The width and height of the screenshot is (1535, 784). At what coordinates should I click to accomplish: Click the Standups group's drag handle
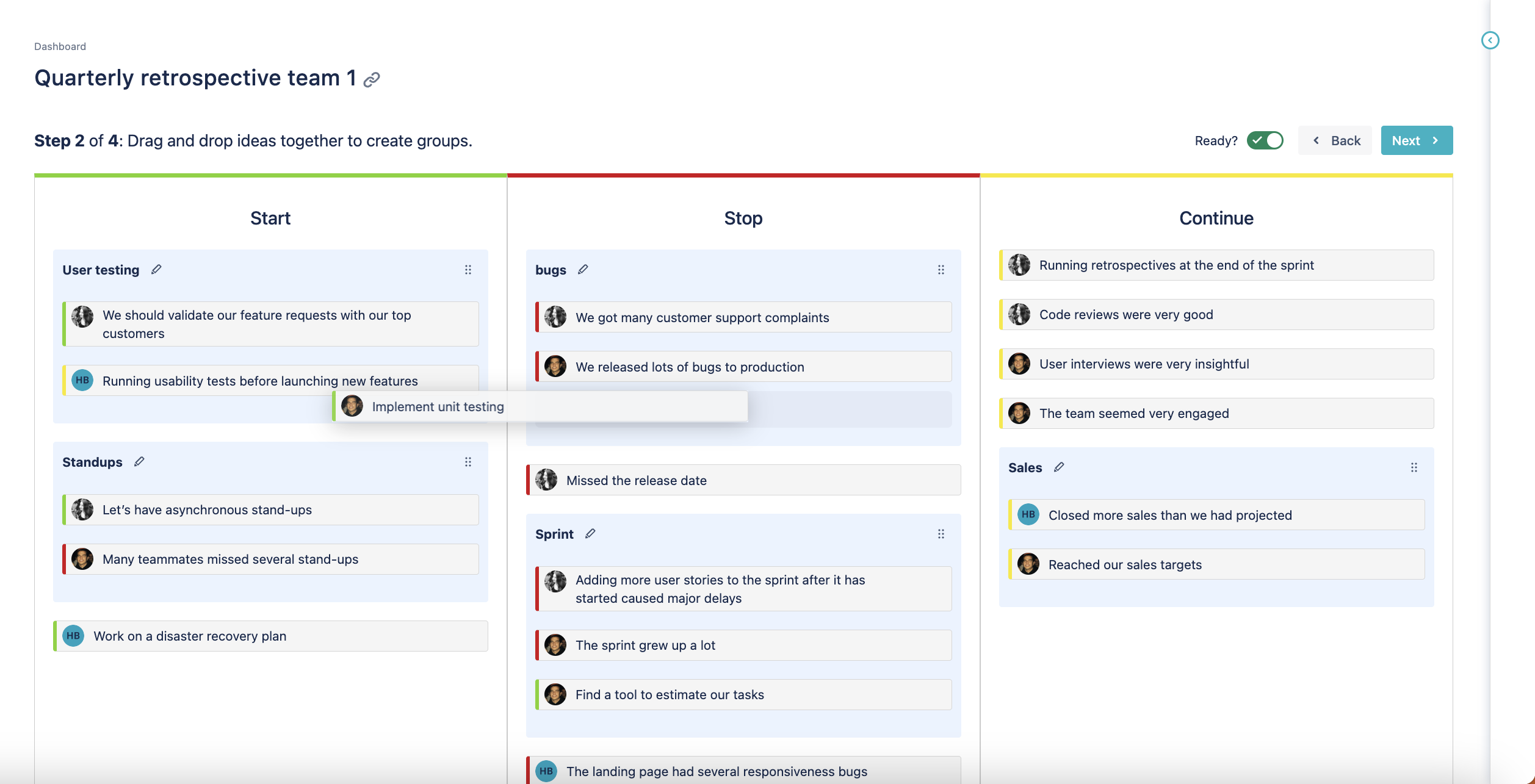[x=468, y=462]
